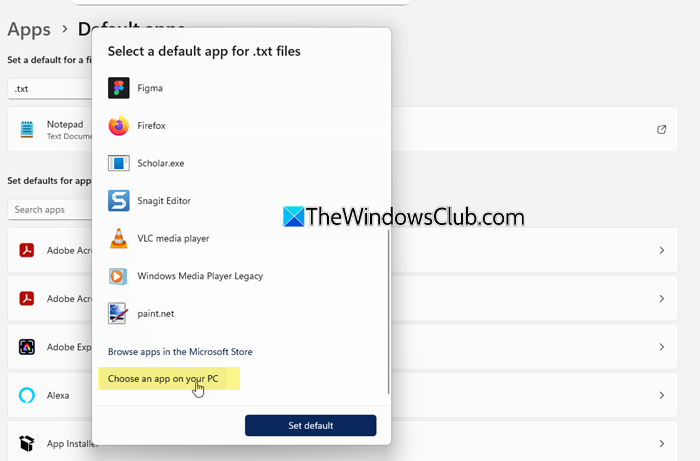Expand the App Installer row chevron
The width and height of the screenshot is (700, 461).
pyautogui.click(x=662, y=443)
